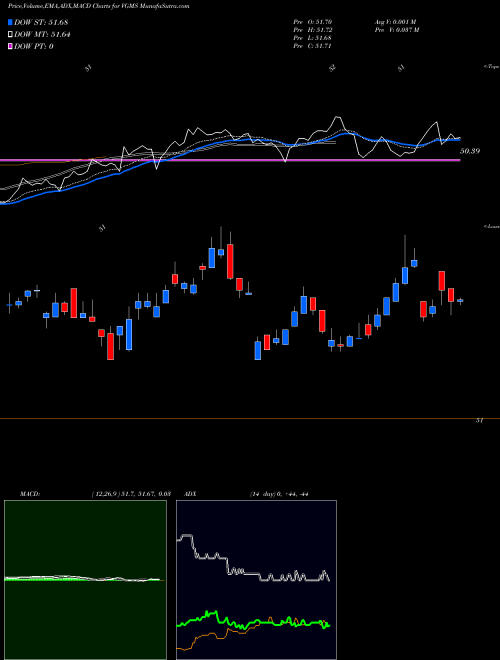Click the MACD parameters '(12,26,9) 51.7, 51.67, 0.03'
The image size is (500, 660).
coord(131,494)
